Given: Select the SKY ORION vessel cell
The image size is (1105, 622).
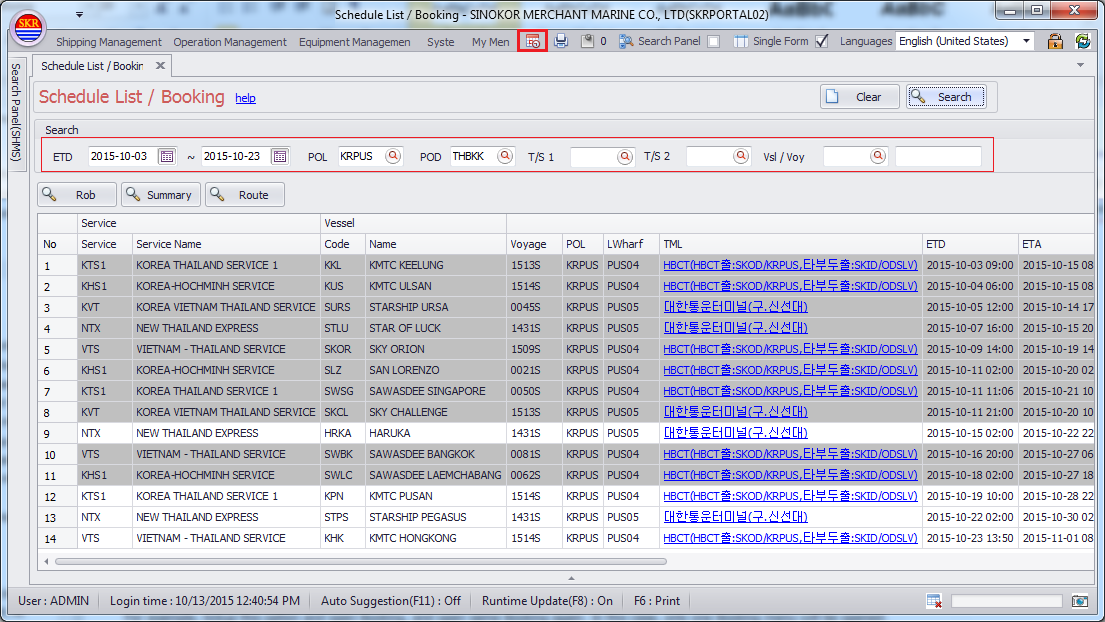Looking at the screenshot, I should (436, 349).
